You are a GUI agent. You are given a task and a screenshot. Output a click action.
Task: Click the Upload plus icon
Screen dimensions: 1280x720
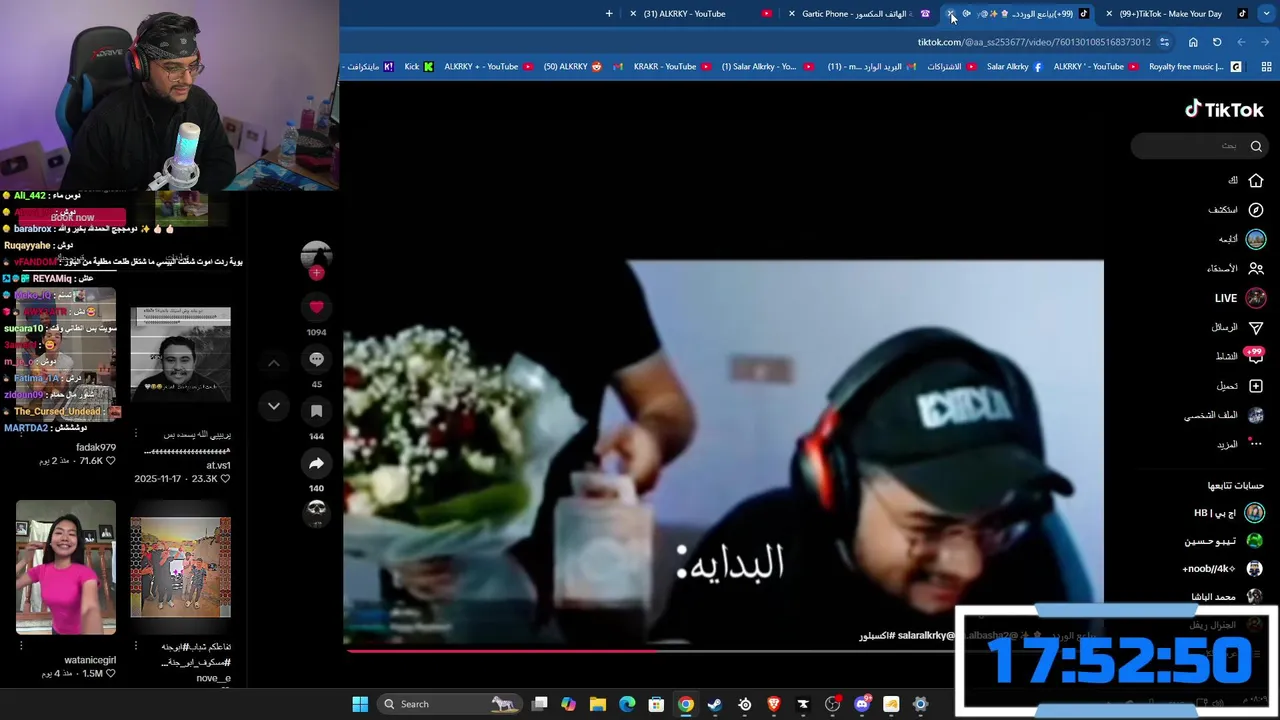coord(1256,386)
